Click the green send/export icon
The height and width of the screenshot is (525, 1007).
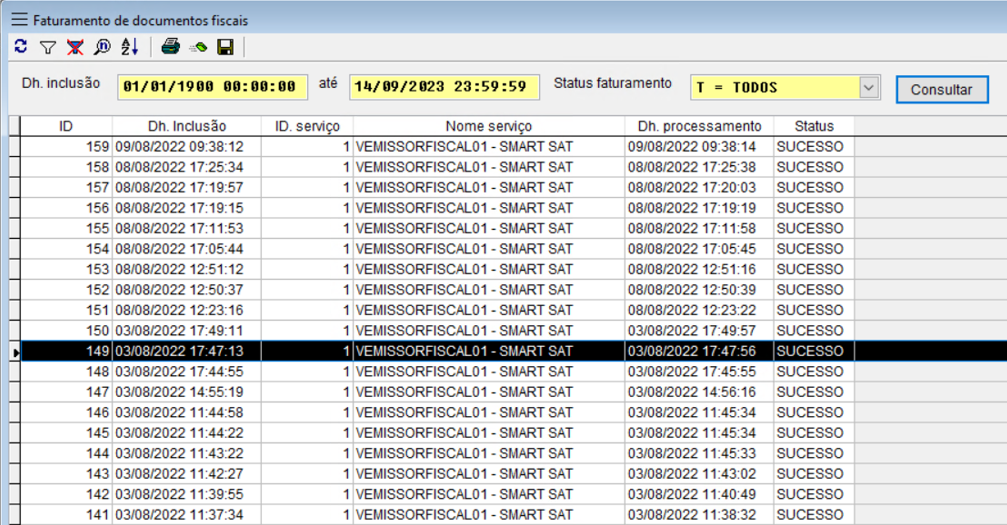pyautogui.click(x=198, y=47)
